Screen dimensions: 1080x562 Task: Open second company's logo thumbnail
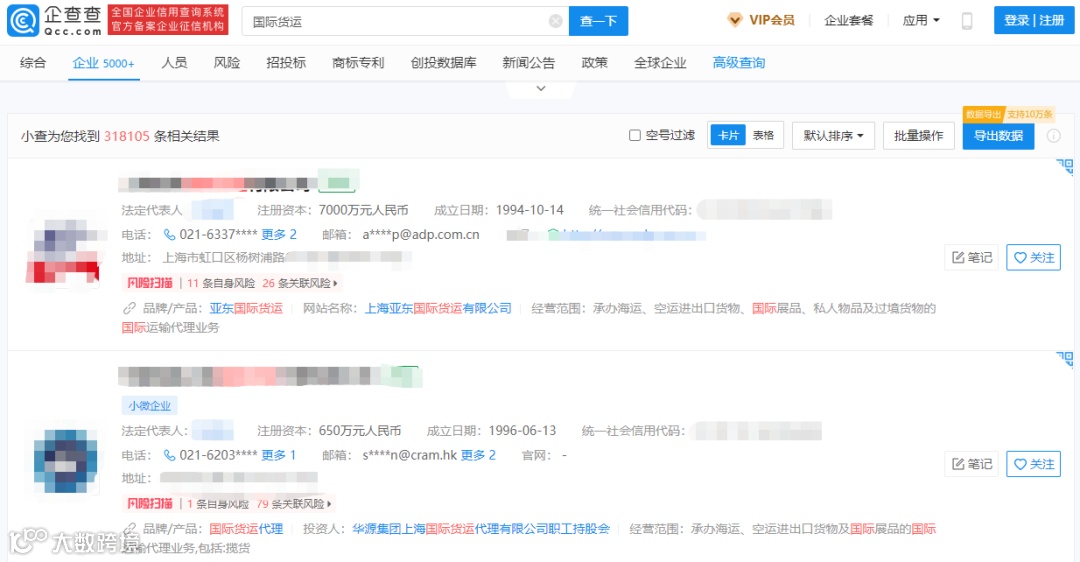65,461
